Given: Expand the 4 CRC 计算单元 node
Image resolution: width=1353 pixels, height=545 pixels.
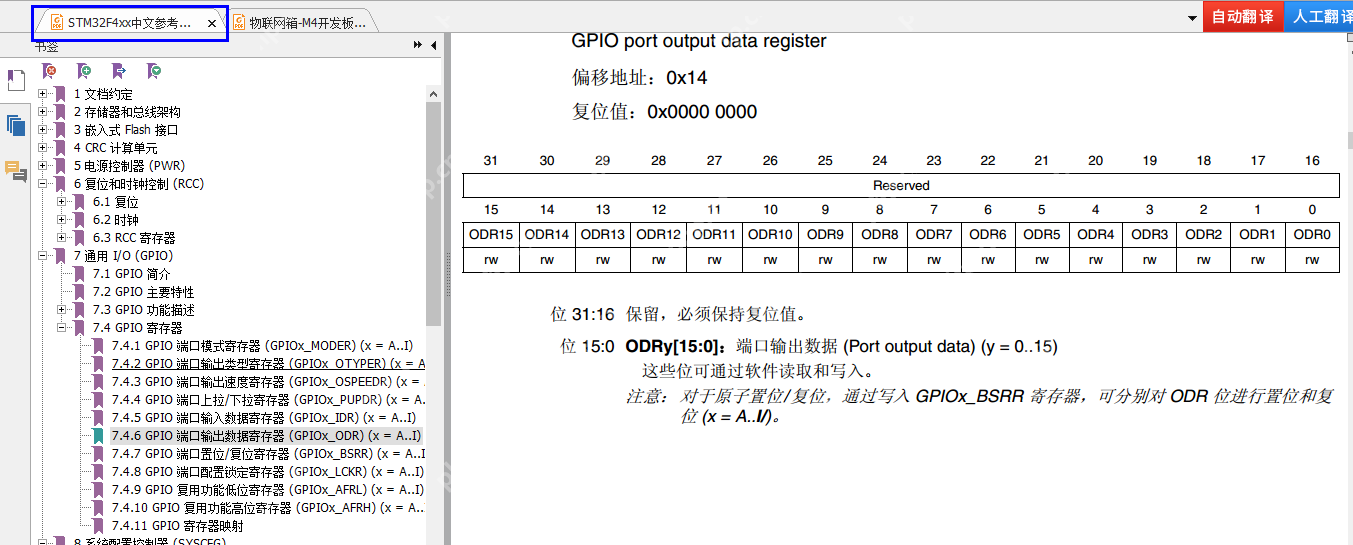Looking at the screenshot, I should (43, 148).
